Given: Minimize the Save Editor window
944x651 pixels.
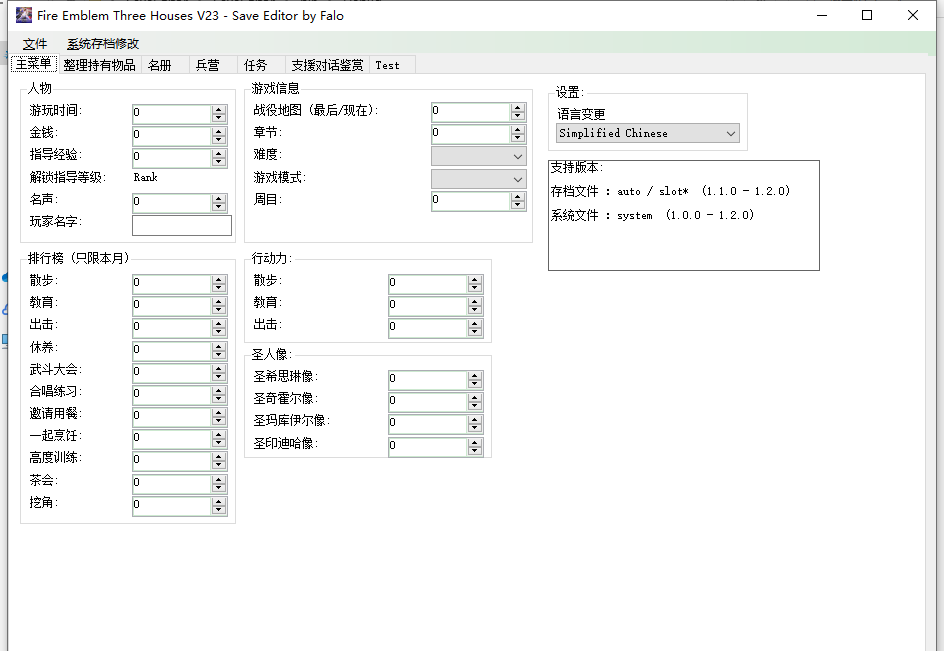Looking at the screenshot, I should [x=822, y=16].
